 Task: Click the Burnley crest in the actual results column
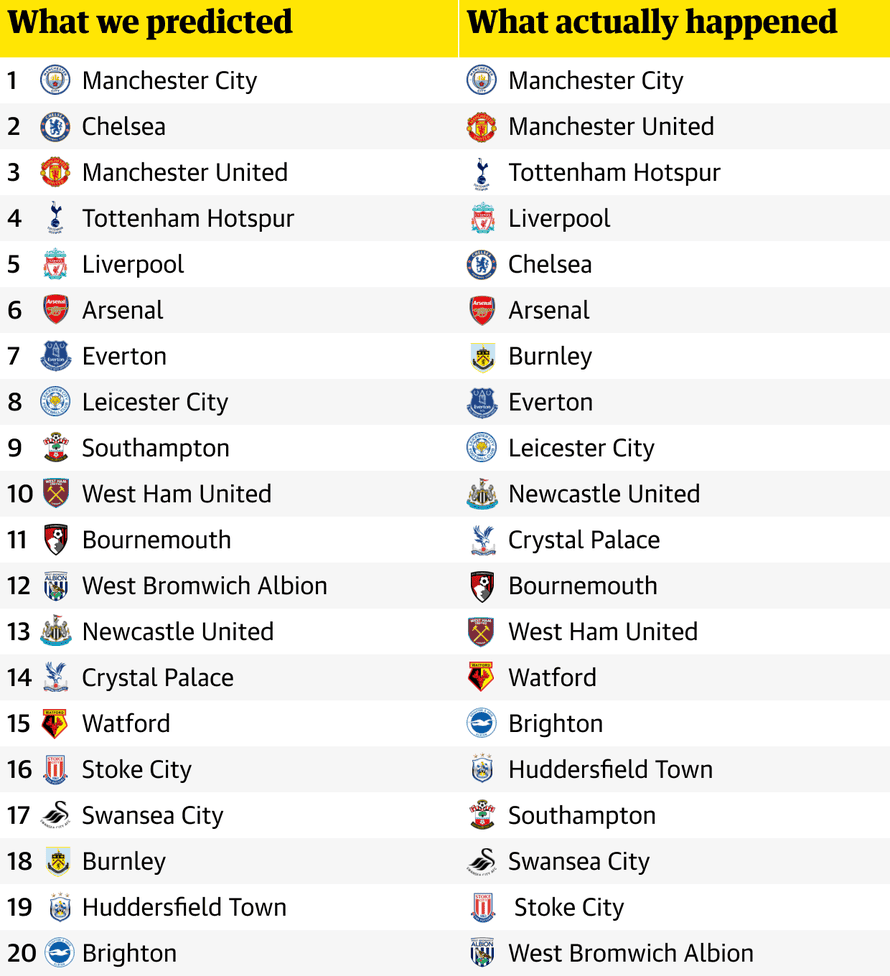482,357
